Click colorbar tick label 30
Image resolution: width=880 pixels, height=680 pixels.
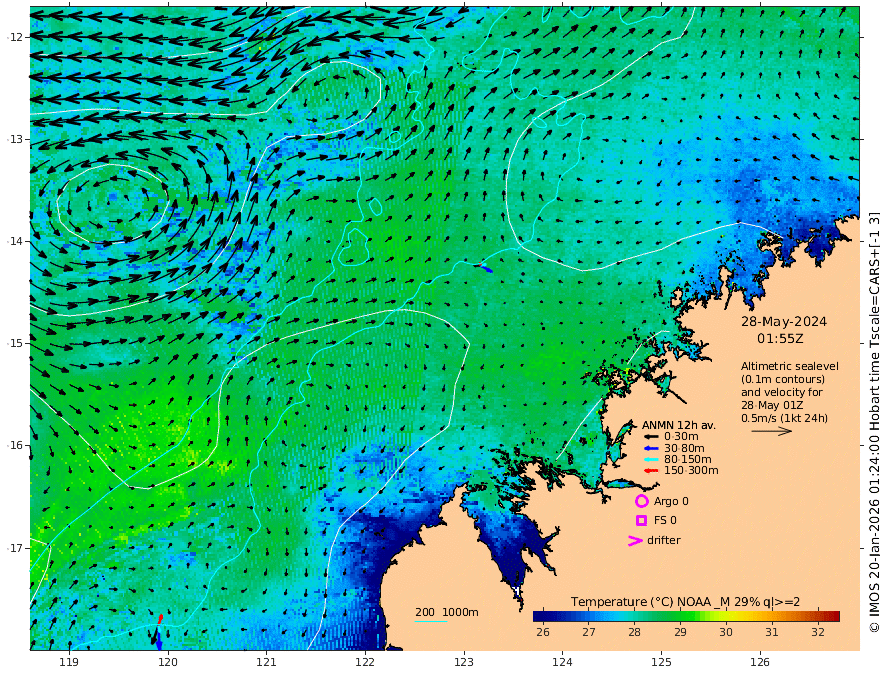726,632
